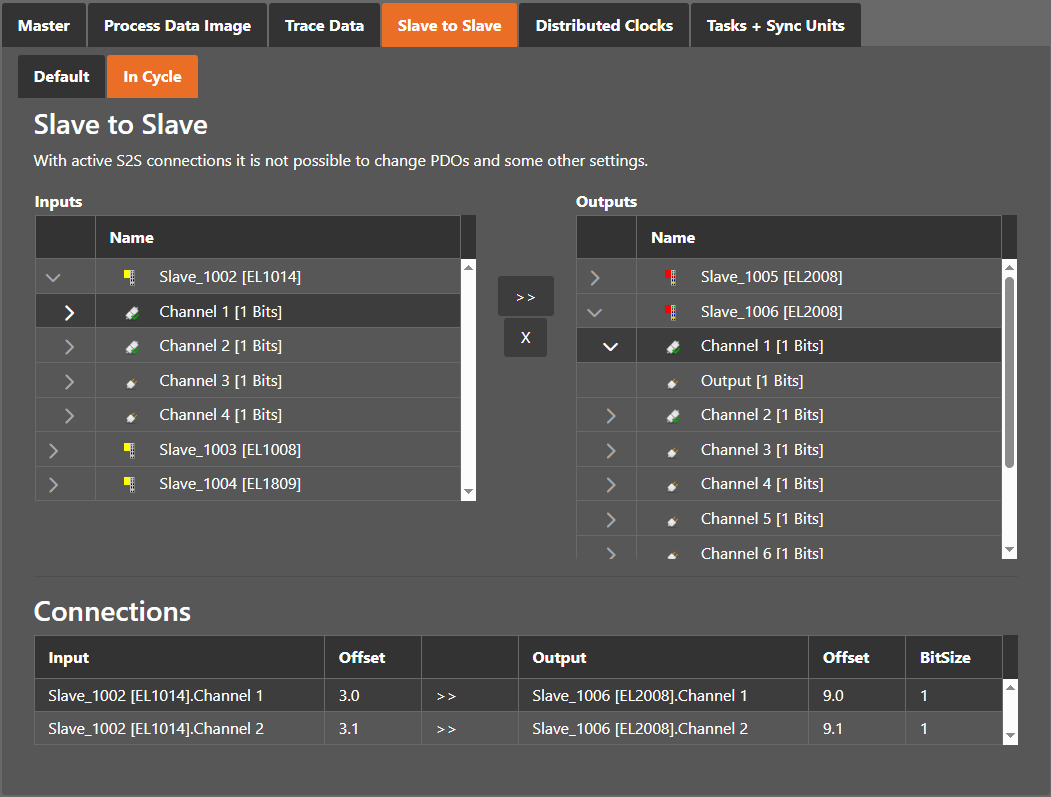Select the Slave_1002 Channel 2 connection row
The height and width of the screenshot is (797, 1051).
point(400,729)
